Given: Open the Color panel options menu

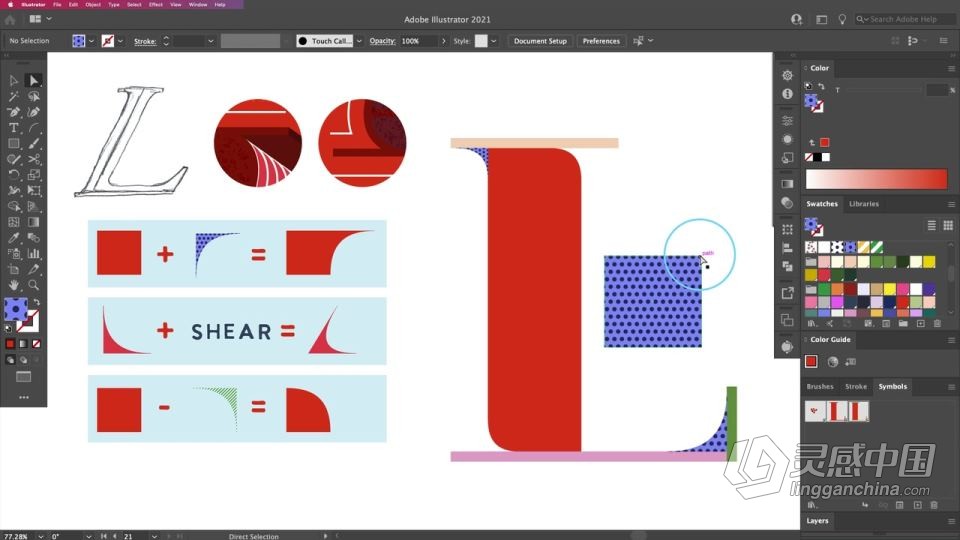Looking at the screenshot, I should 951,68.
